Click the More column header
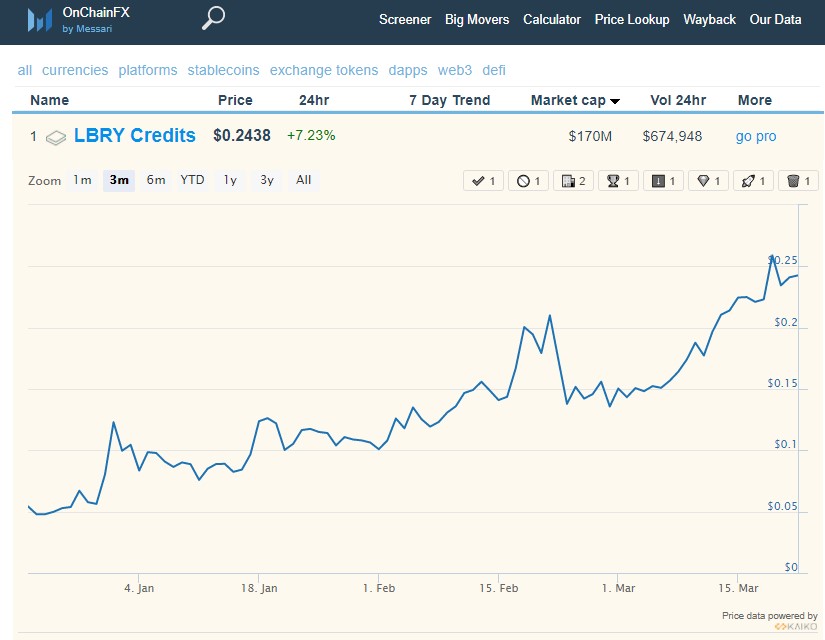 coord(755,100)
